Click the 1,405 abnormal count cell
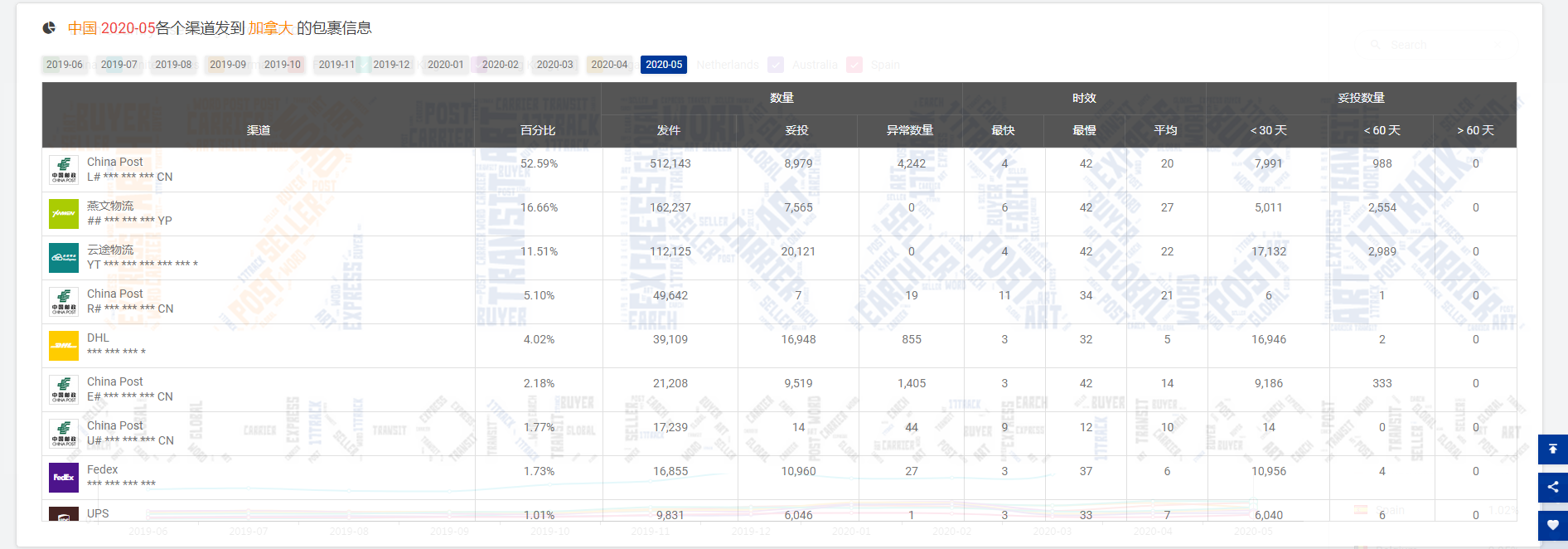Viewport: 1568px width, 549px height. click(912, 383)
